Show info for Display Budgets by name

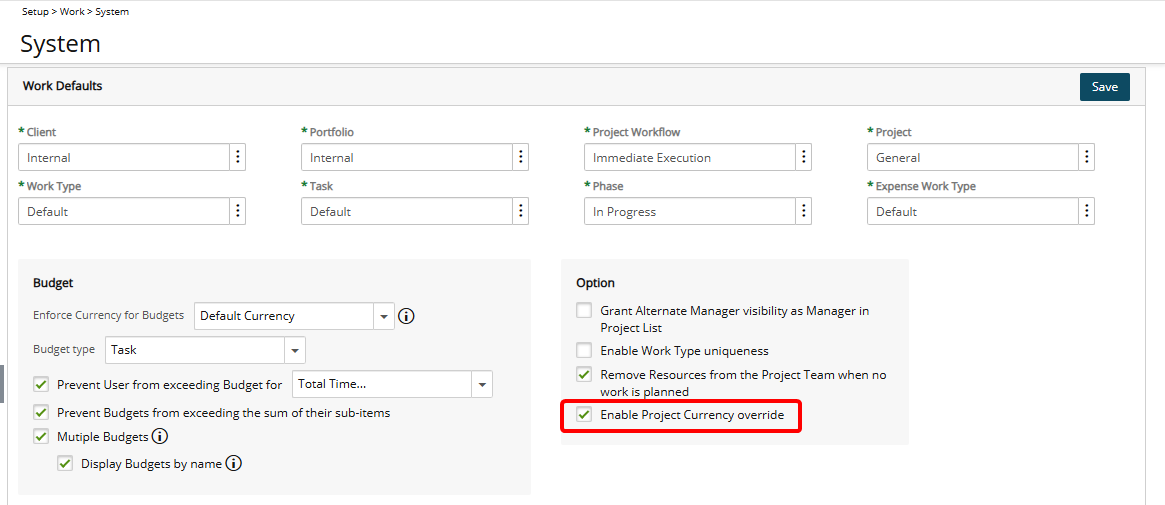point(234,463)
